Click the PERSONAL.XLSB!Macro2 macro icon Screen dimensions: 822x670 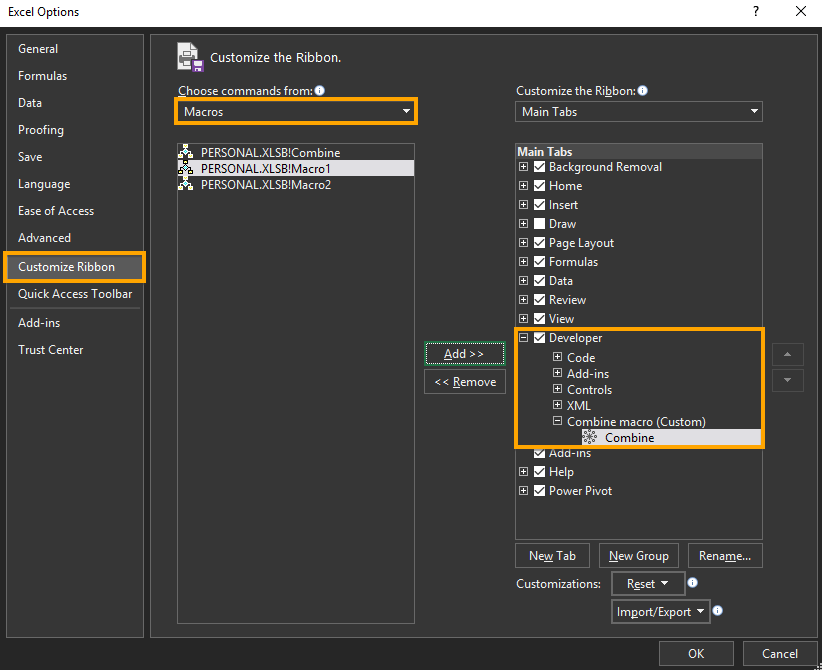coord(186,185)
